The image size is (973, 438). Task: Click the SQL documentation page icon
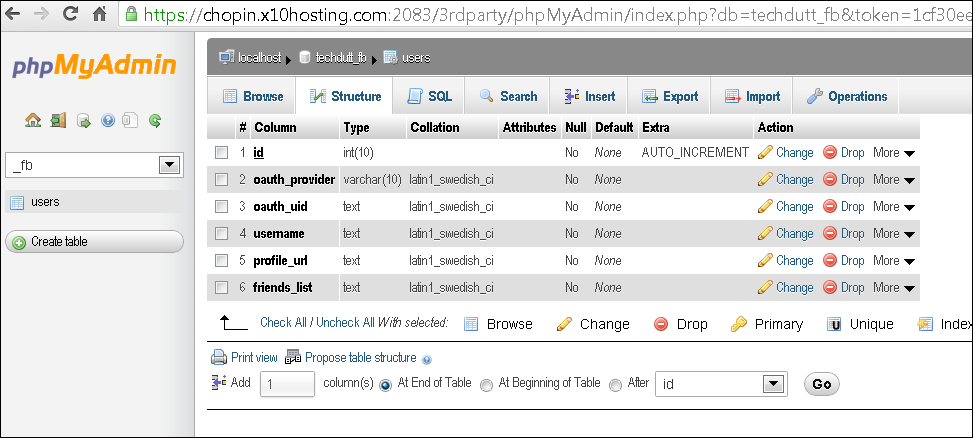pyautogui.click(x=130, y=120)
